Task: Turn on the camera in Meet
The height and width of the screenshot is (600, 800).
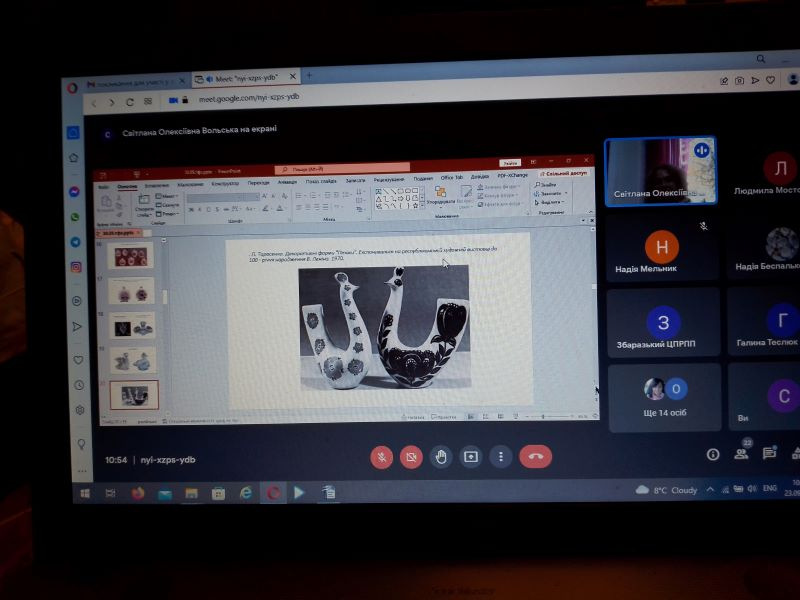Action: click(x=411, y=457)
